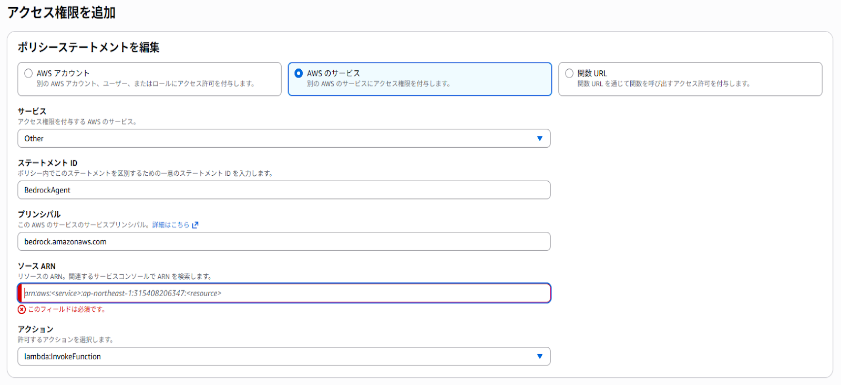
Task: Click the アクセス権限を付与する AWS のサービス description
Action: pyautogui.click(x=77, y=122)
